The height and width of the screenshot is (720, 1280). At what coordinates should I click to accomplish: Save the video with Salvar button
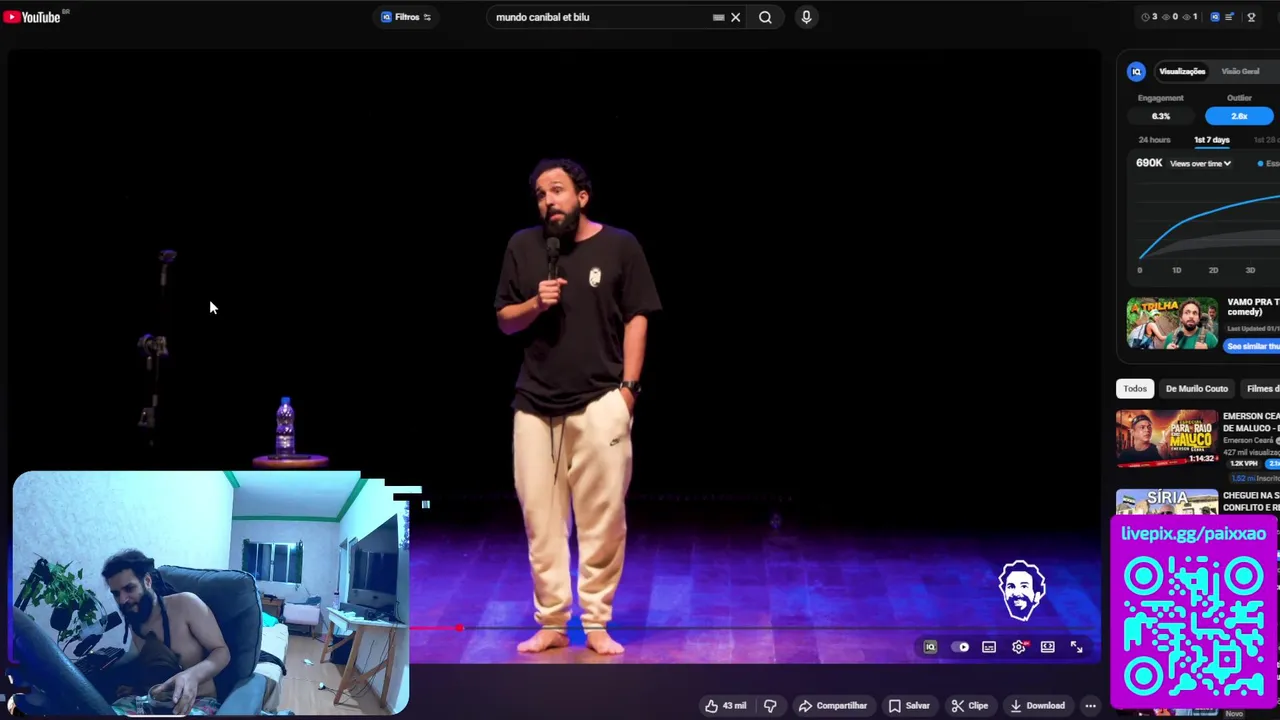909,706
